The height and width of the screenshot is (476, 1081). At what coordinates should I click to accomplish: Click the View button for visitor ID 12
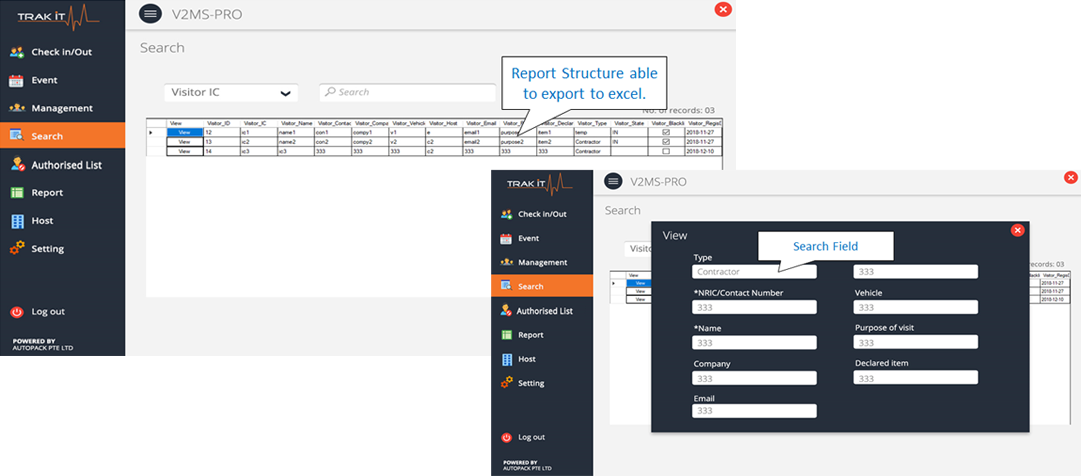click(x=183, y=132)
